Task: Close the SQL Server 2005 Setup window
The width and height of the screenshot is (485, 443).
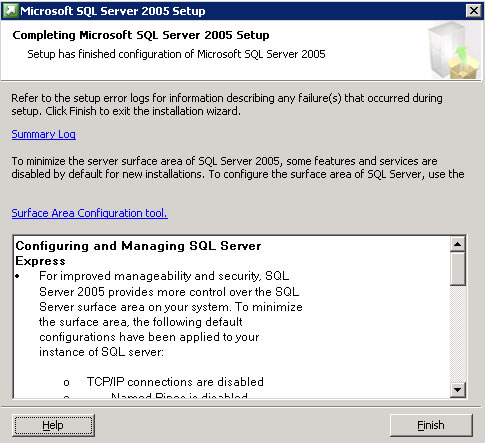Action: 473,11
